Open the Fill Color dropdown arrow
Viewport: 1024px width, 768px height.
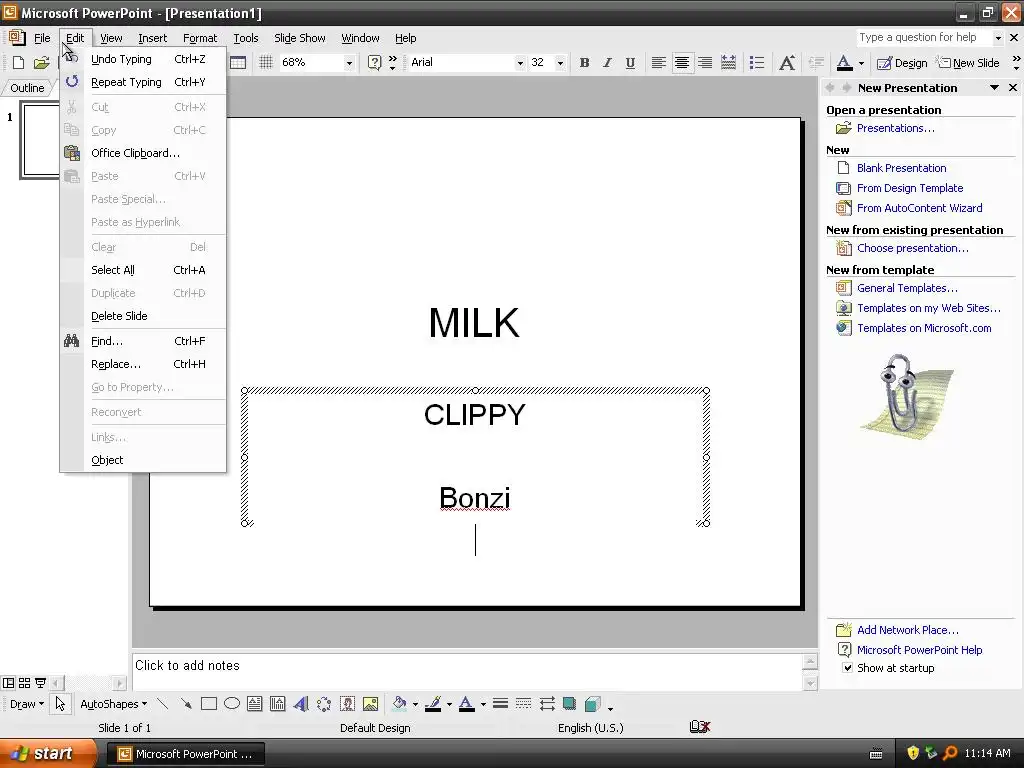(415, 704)
